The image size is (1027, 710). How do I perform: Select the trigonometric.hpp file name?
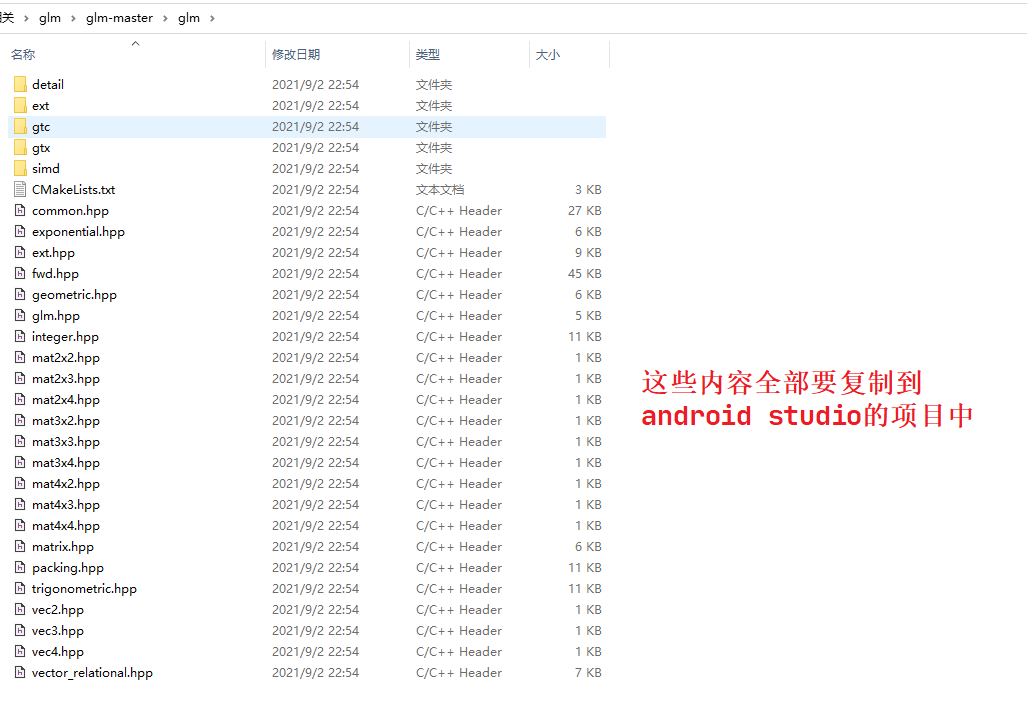[84, 588]
